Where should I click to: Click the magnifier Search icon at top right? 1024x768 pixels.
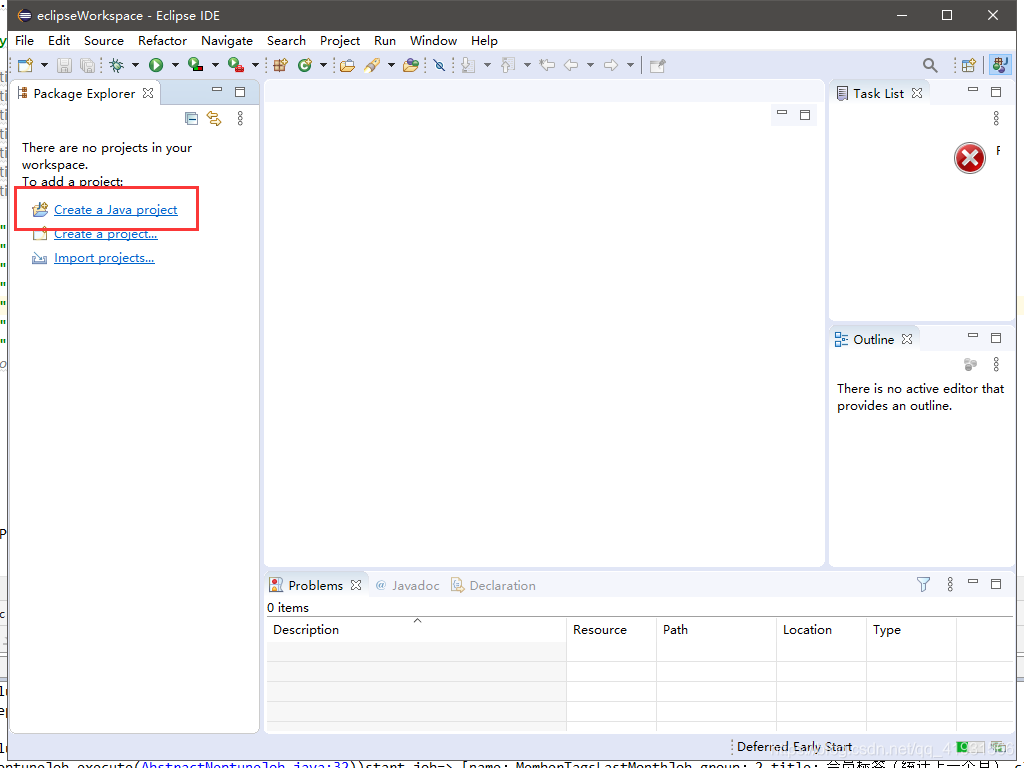coord(930,65)
